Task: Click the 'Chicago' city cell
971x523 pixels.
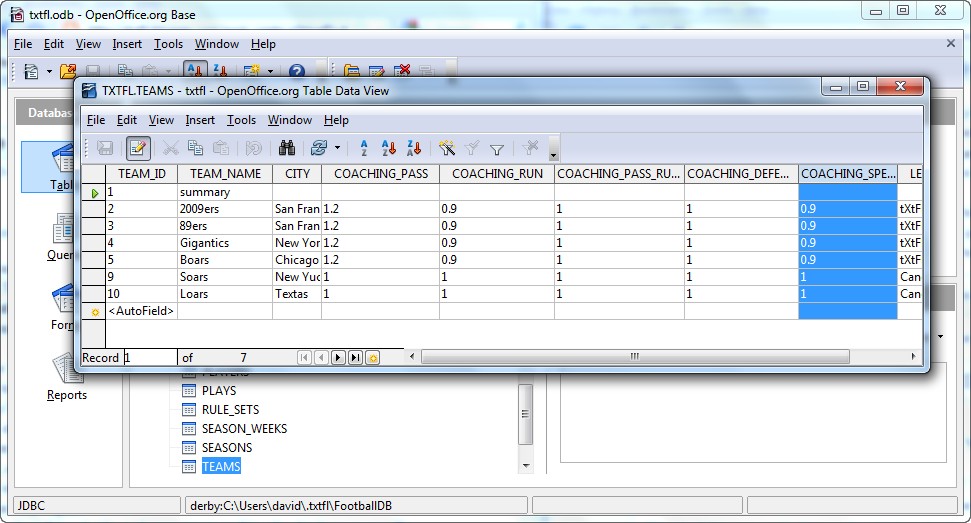Action: [297, 260]
